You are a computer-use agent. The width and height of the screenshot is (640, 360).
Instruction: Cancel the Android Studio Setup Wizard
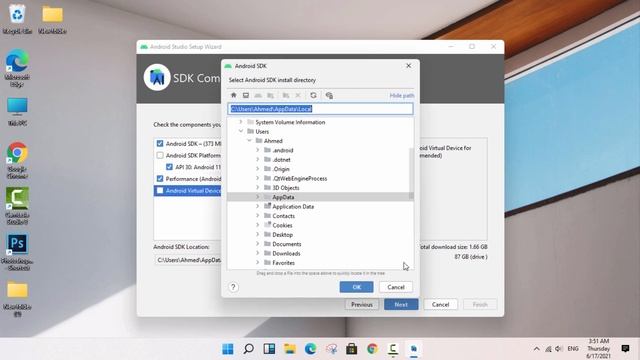pyautogui.click(x=440, y=304)
